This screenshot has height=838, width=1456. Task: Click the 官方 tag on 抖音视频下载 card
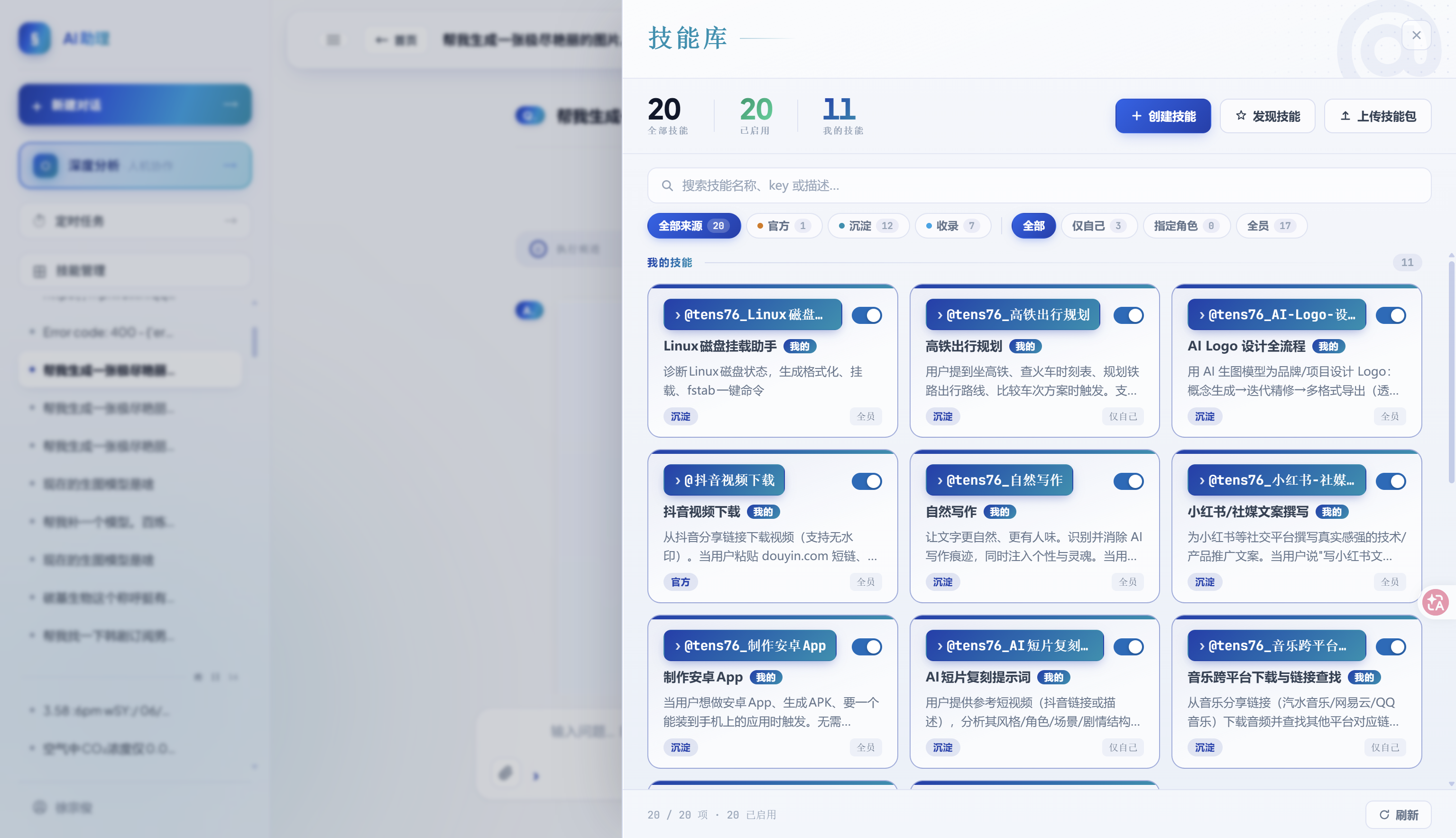[680, 582]
